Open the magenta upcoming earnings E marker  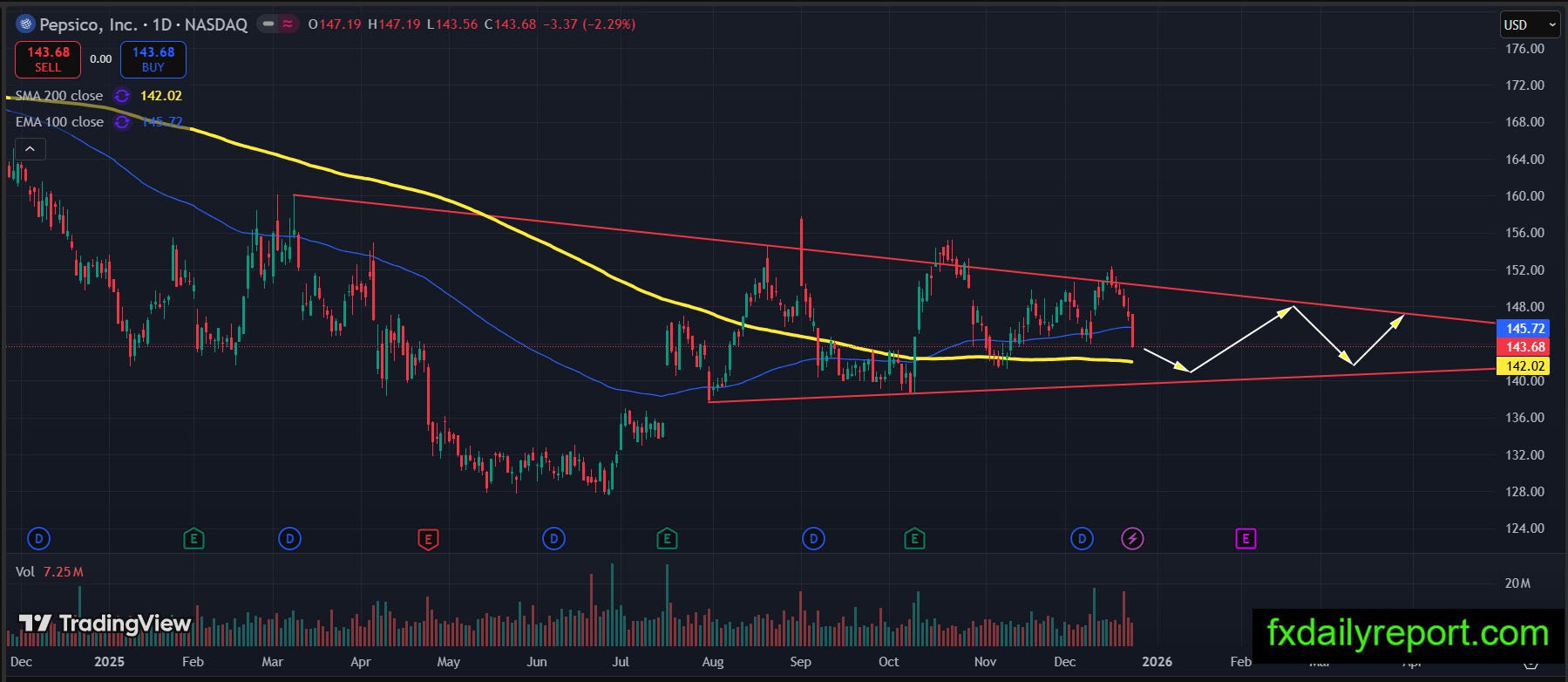(1246, 539)
